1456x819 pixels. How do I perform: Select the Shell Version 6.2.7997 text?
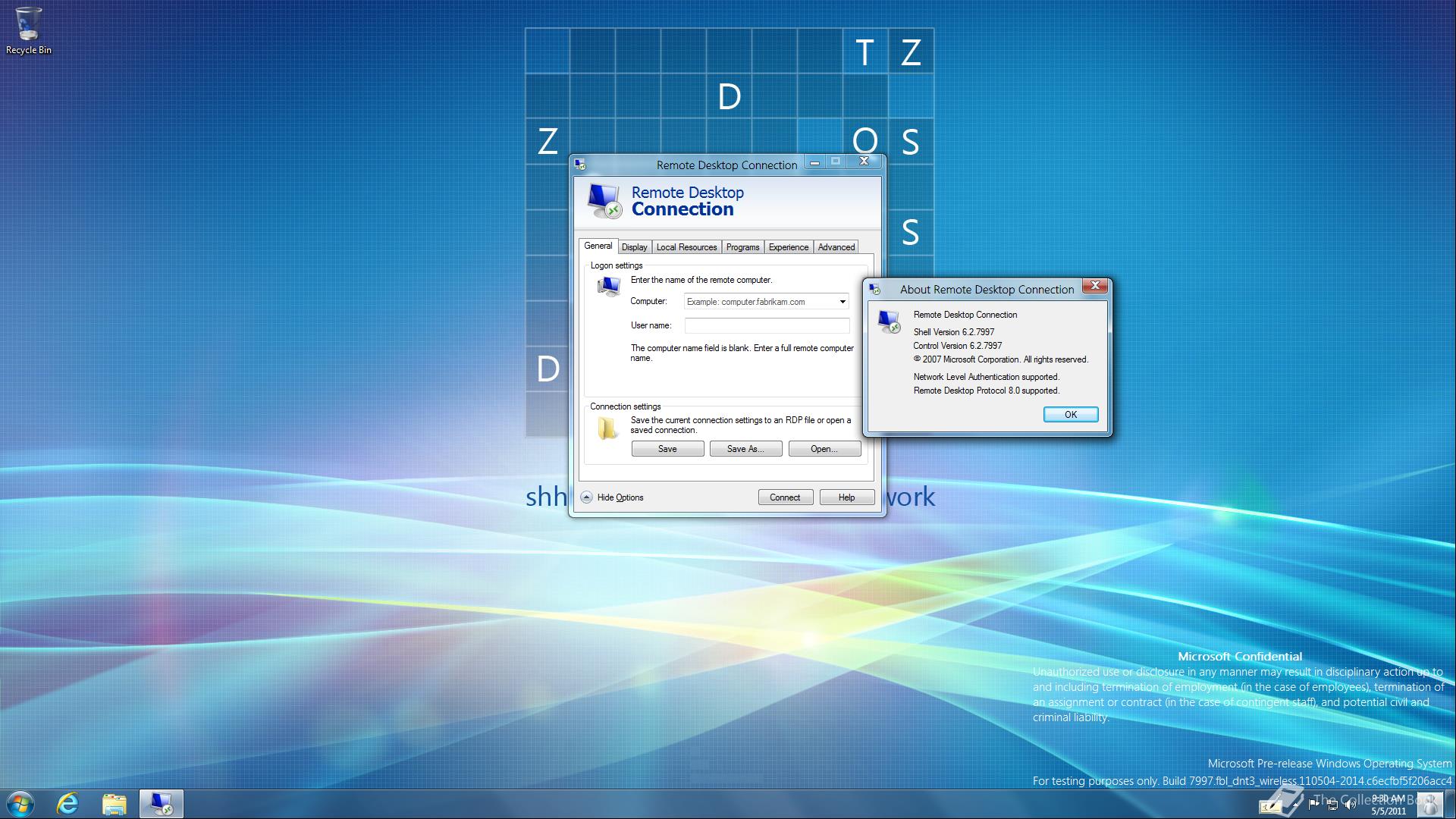pyautogui.click(x=954, y=332)
